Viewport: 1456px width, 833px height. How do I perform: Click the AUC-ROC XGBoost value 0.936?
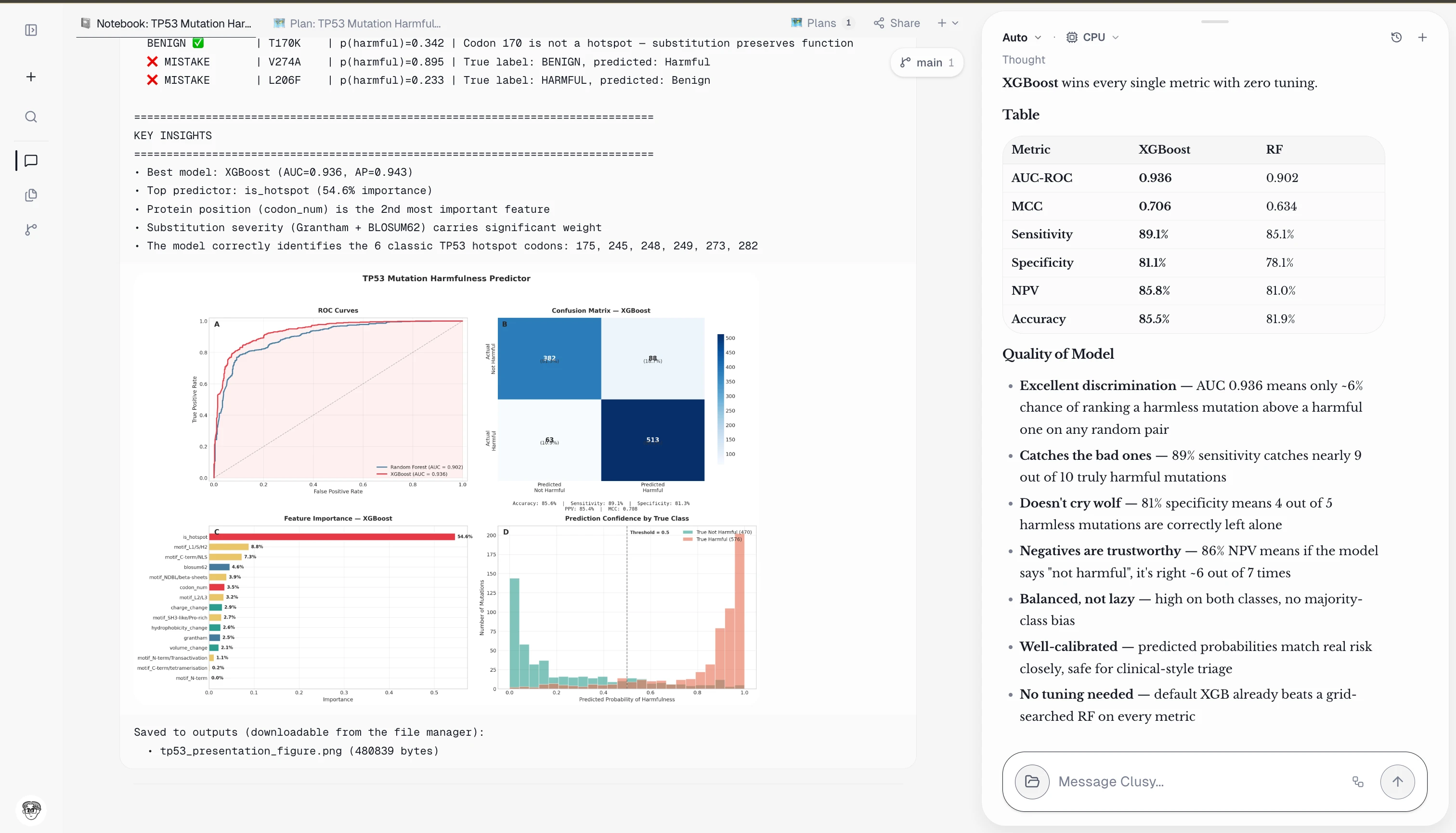point(1155,178)
